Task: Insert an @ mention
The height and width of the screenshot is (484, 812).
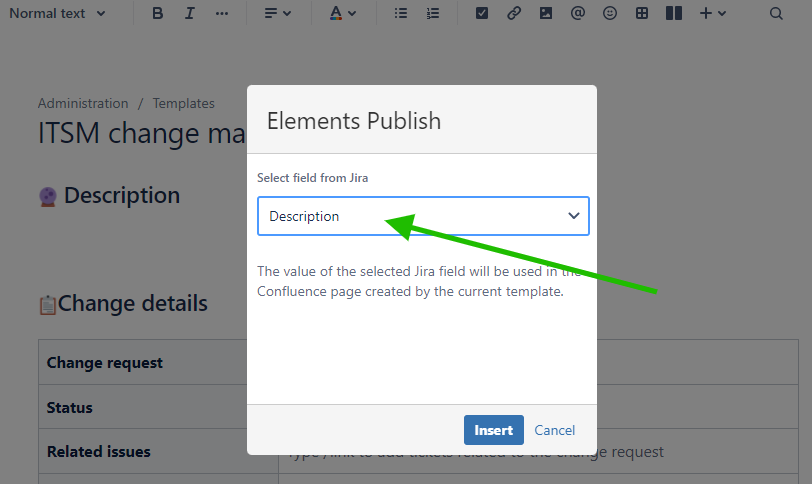Action: [x=577, y=14]
